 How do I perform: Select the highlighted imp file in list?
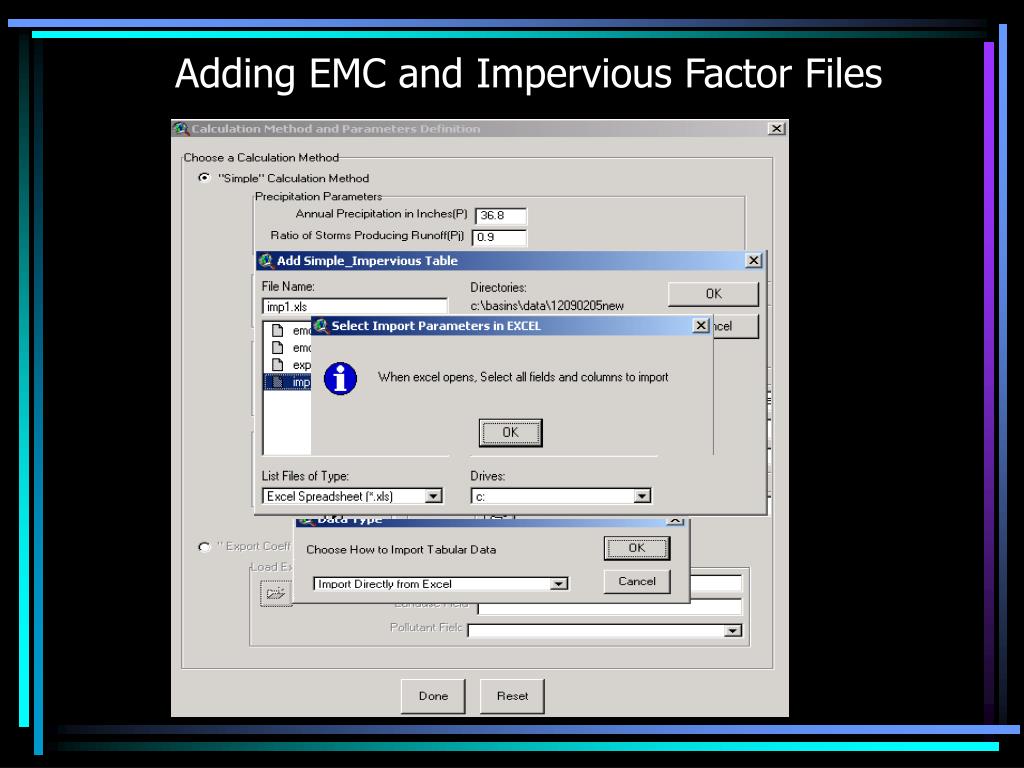point(287,382)
